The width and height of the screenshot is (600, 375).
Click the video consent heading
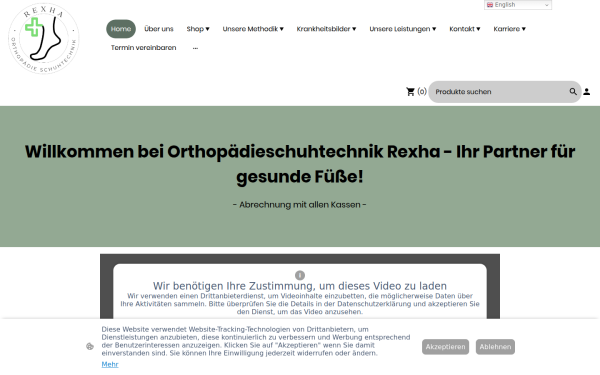click(300, 286)
